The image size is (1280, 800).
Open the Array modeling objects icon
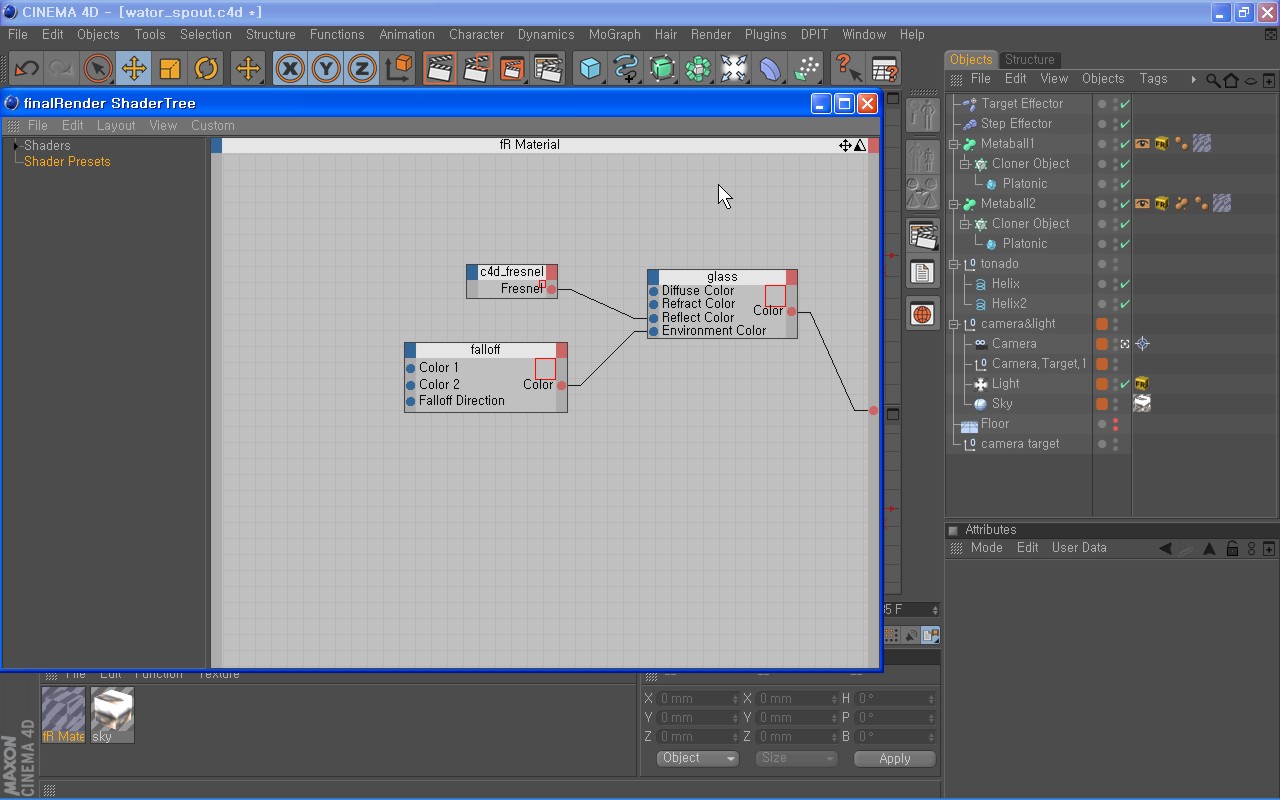pyautogui.click(x=698, y=69)
